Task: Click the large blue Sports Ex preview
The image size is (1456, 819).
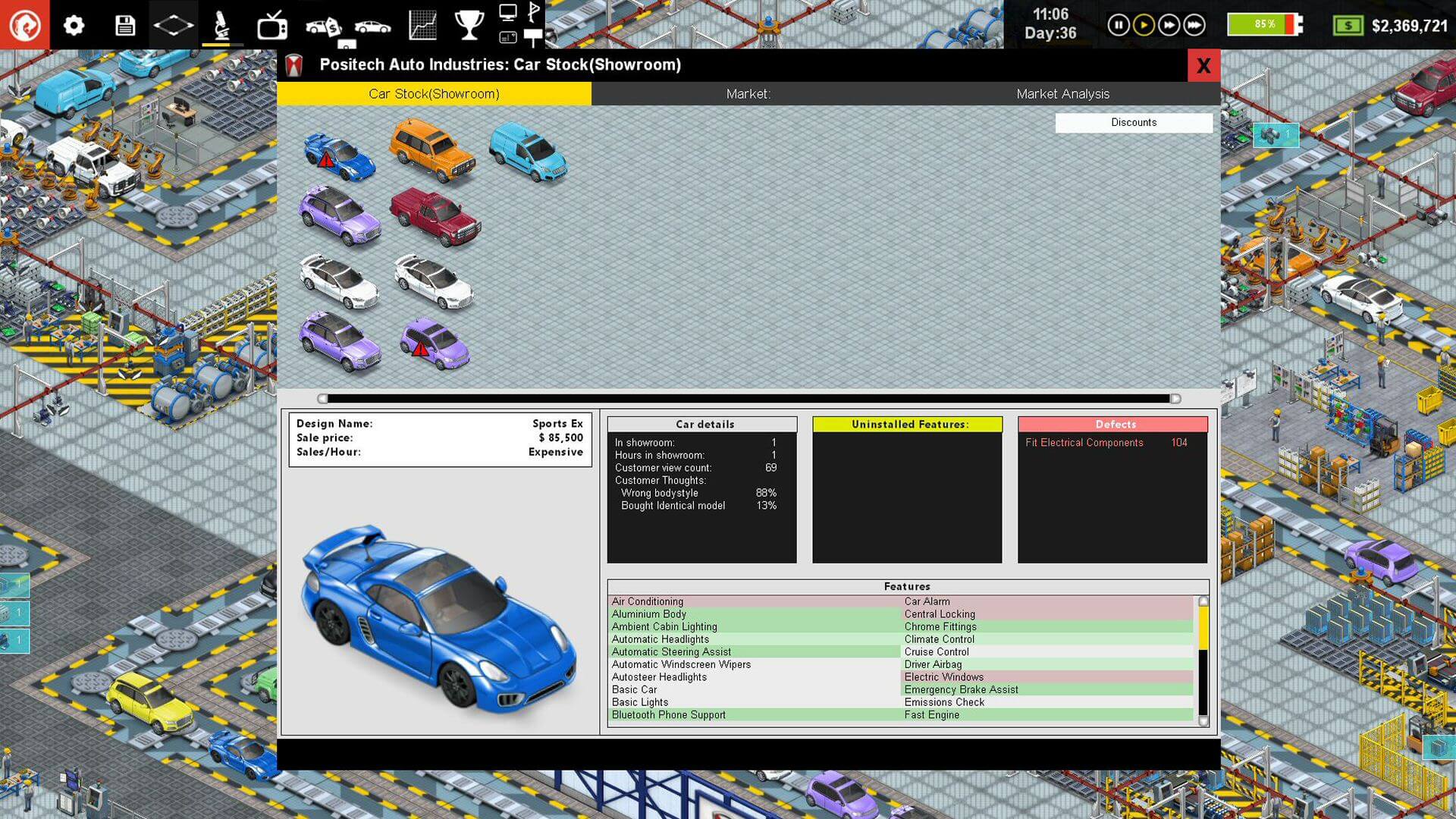Action: [438, 618]
